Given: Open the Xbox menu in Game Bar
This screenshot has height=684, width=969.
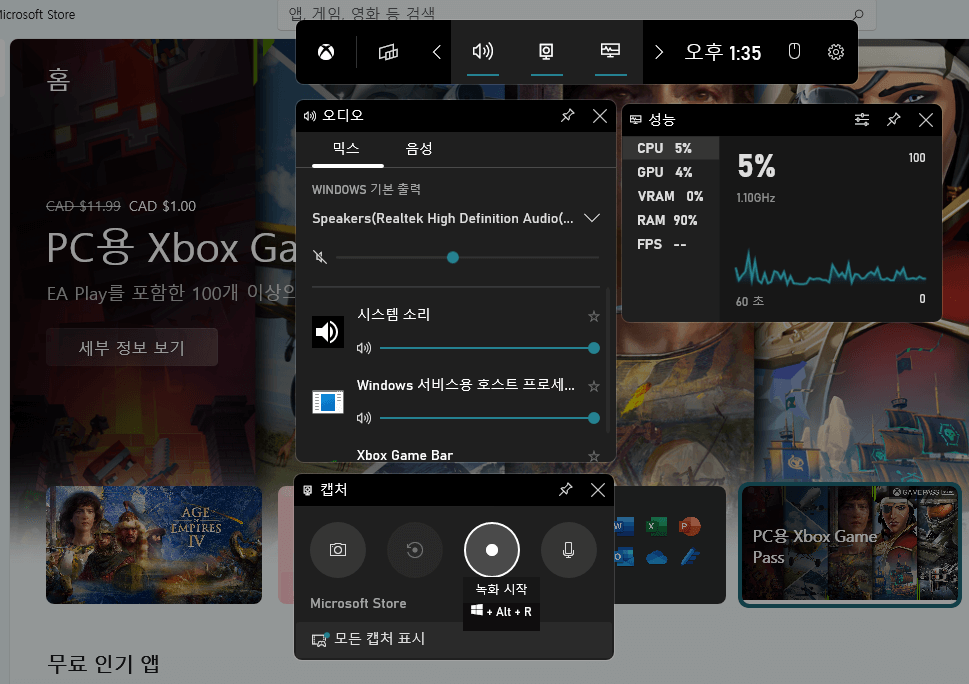Looking at the screenshot, I should (326, 53).
